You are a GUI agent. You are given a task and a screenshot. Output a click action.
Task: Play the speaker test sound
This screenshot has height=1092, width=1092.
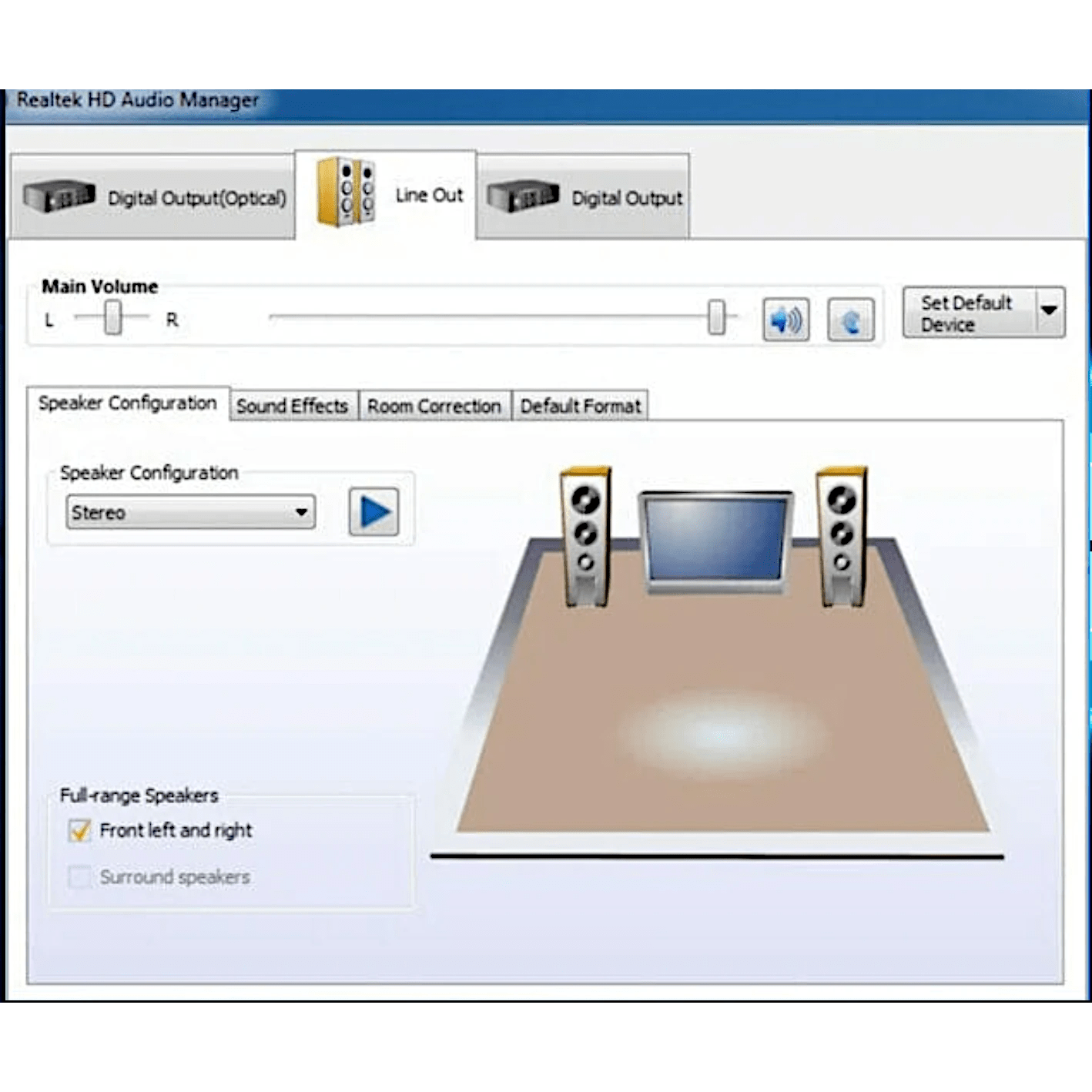click(374, 512)
